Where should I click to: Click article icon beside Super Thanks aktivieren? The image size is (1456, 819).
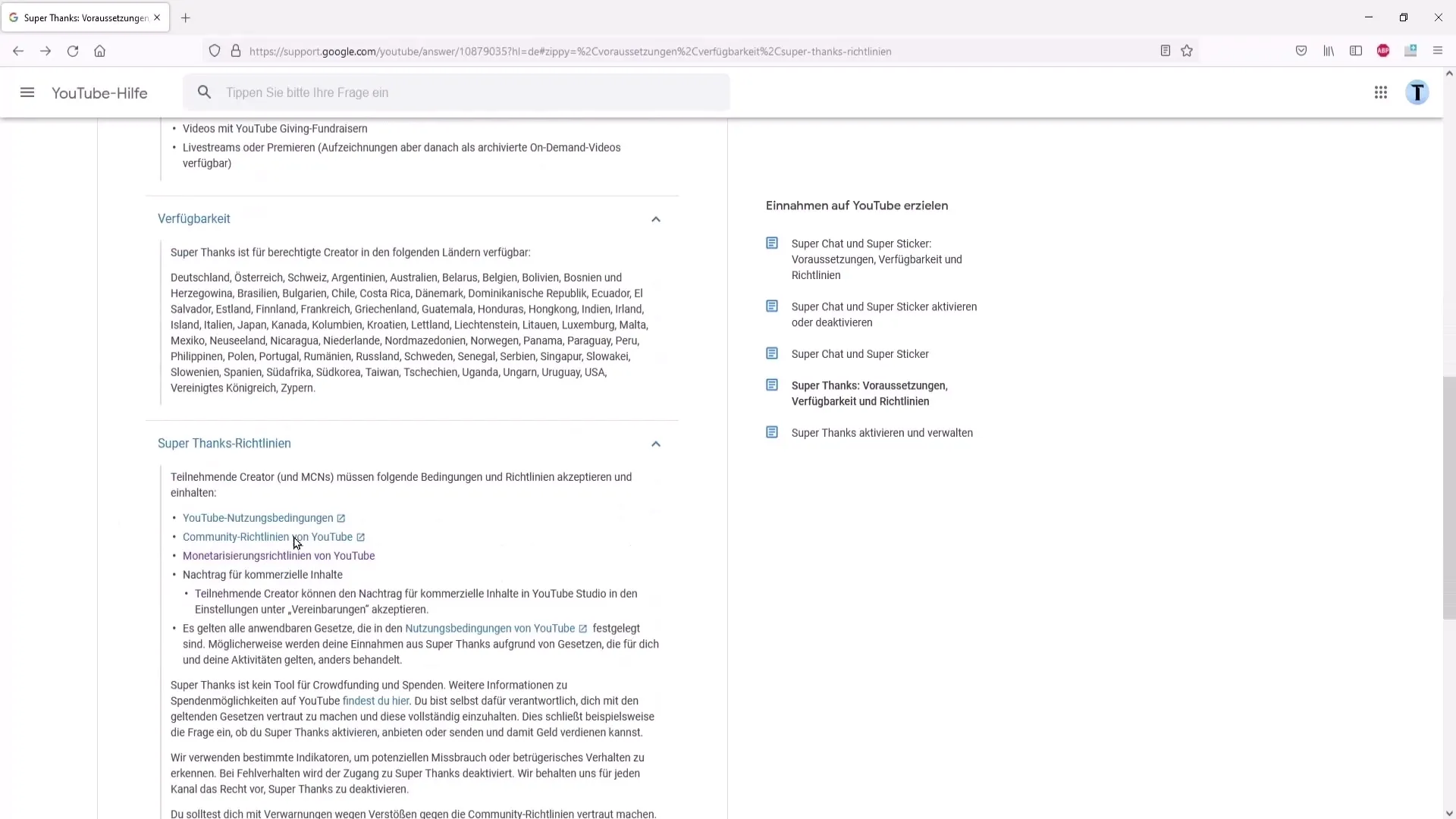pyautogui.click(x=772, y=432)
